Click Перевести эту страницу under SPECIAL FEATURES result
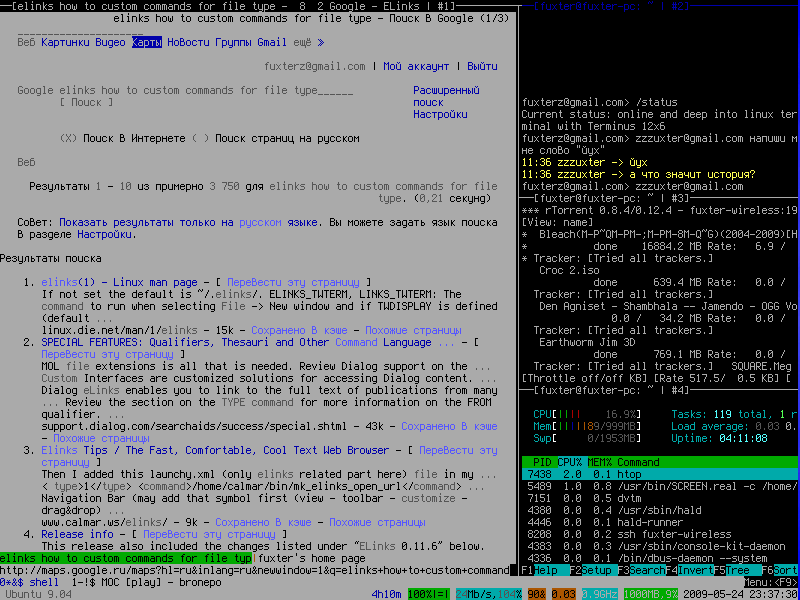The image size is (800, 600). tap(107, 355)
